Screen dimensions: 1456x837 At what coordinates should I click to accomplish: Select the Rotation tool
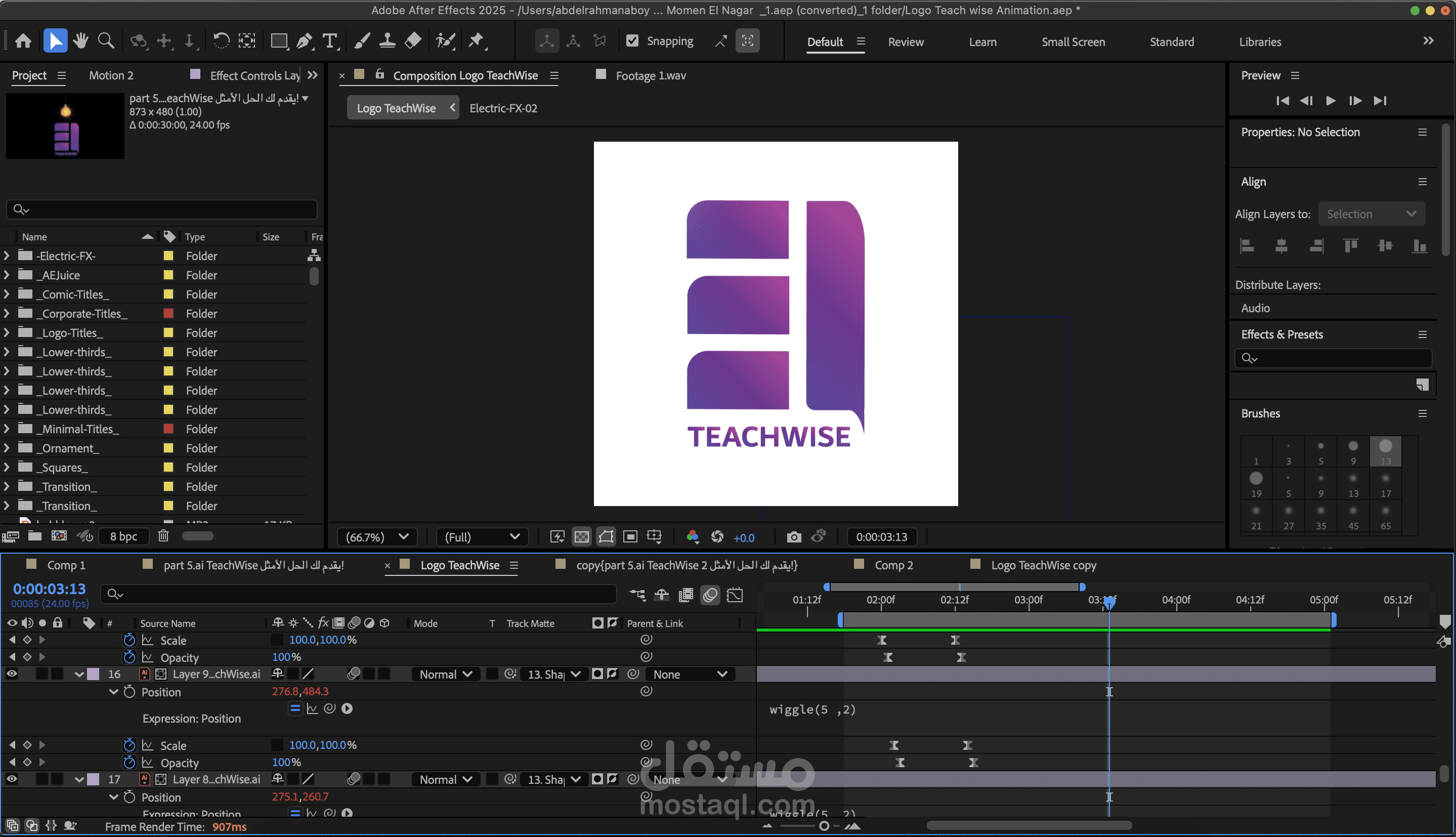221,41
